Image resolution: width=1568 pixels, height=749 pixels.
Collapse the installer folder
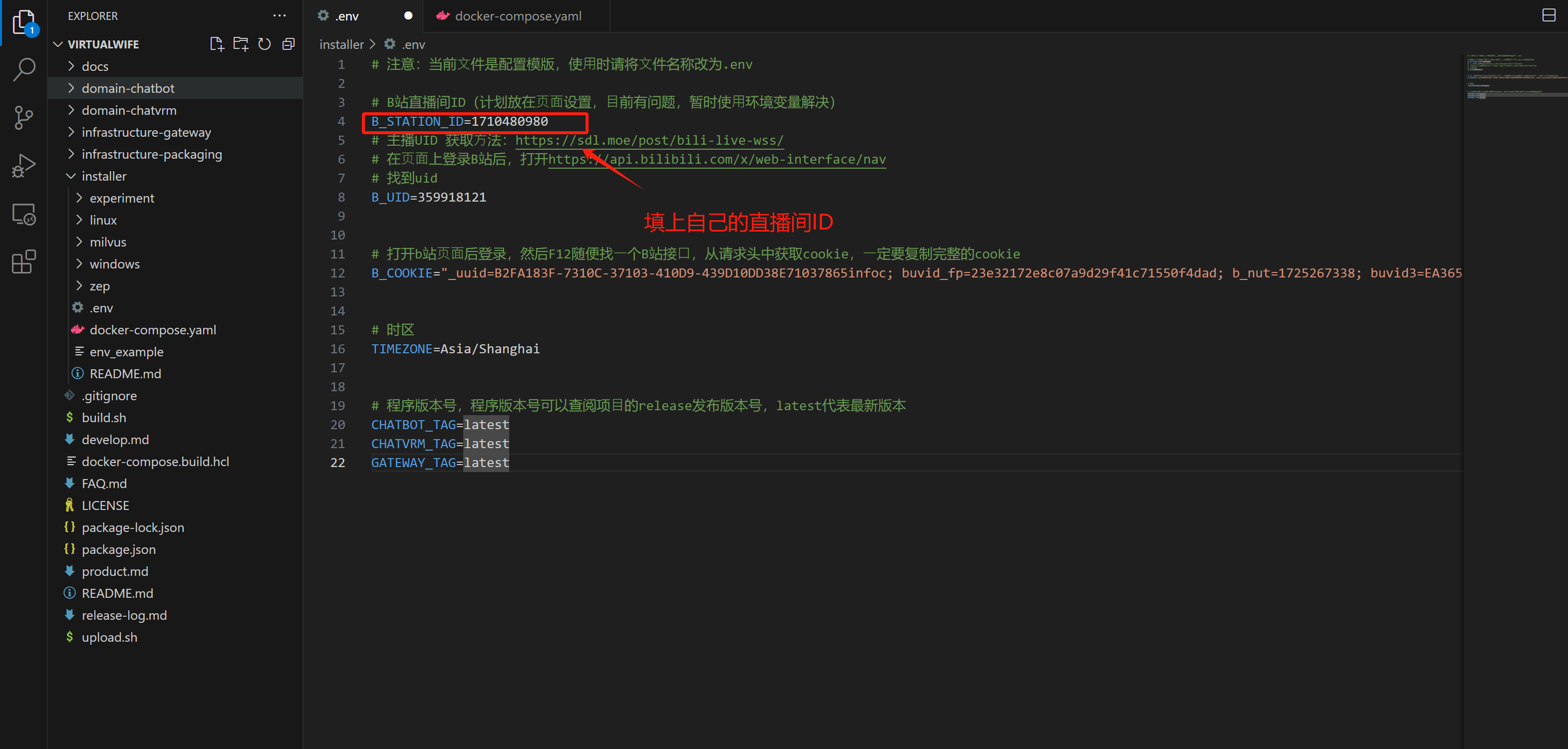point(71,176)
